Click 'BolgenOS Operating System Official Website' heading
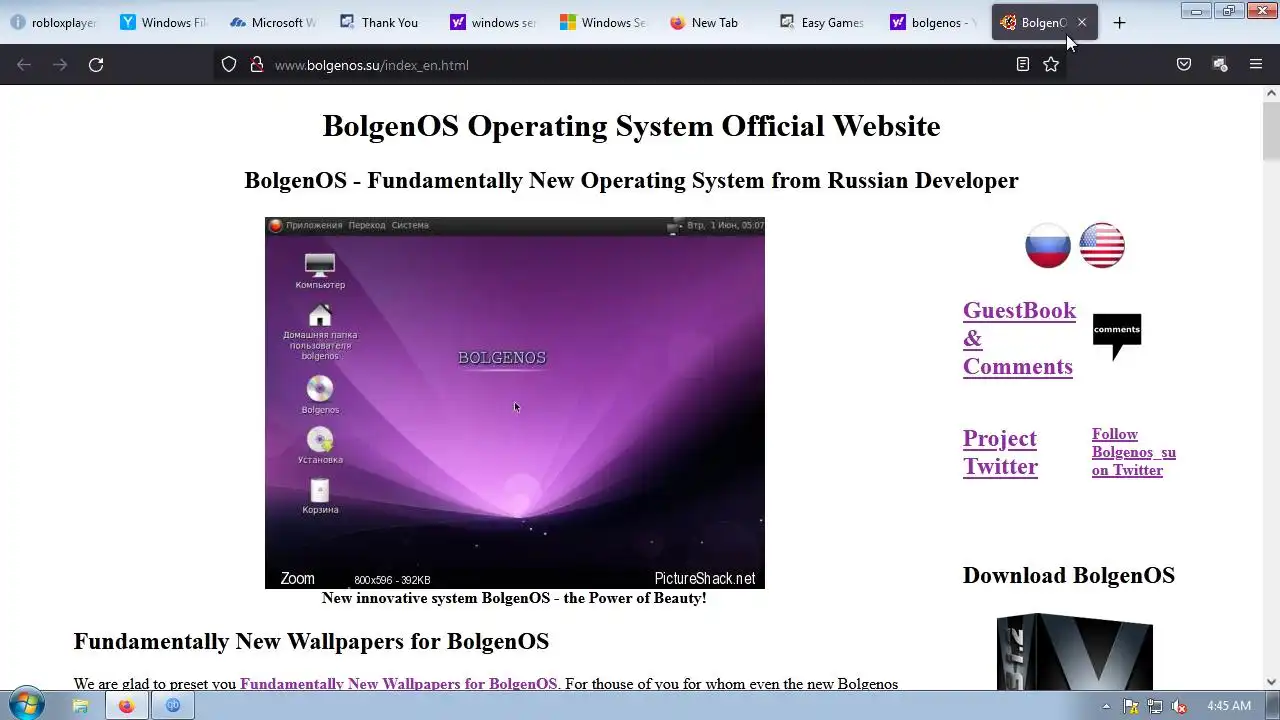The width and height of the screenshot is (1280, 720). pyautogui.click(x=631, y=126)
